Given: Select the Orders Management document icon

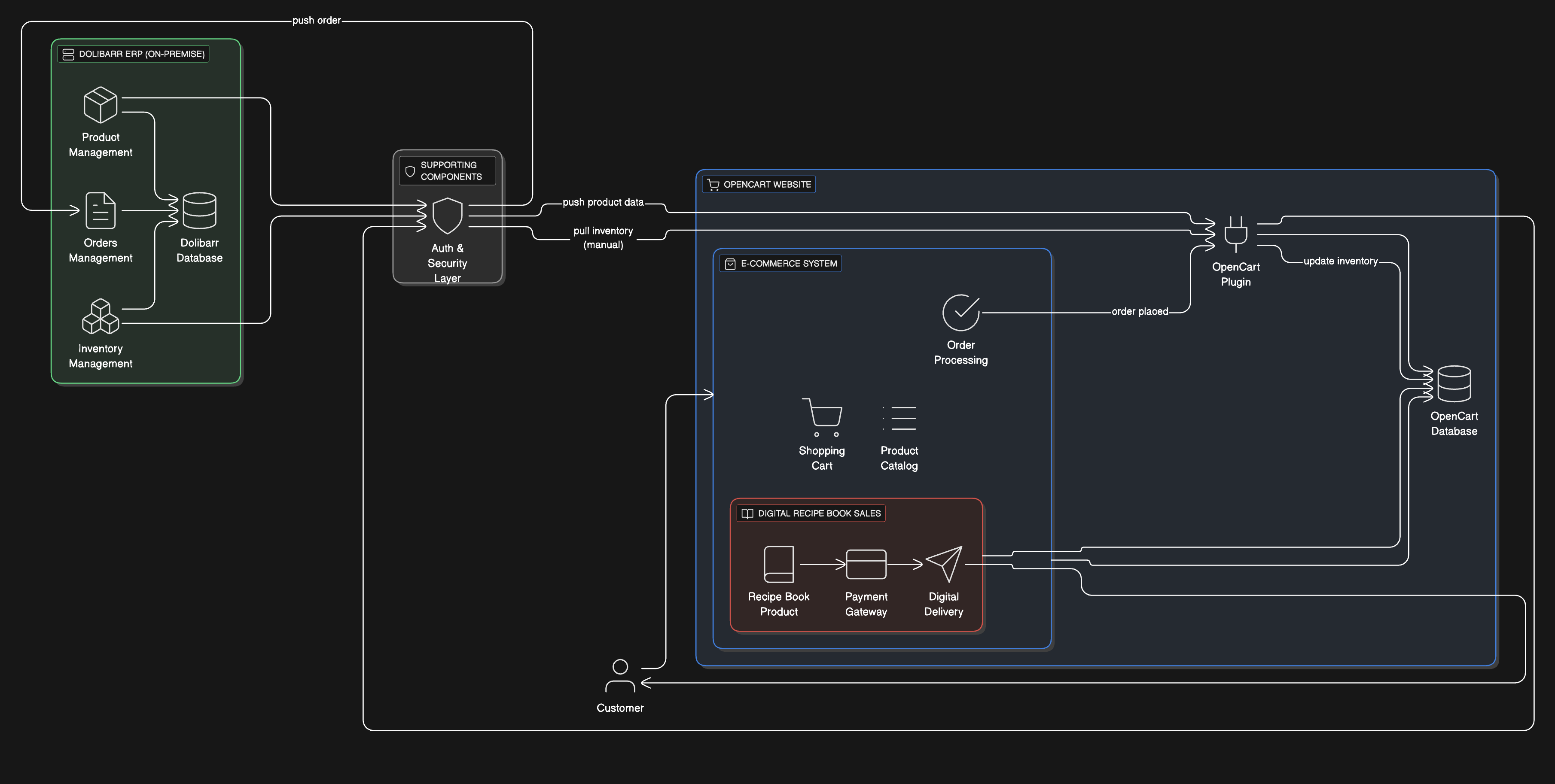Looking at the screenshot, I should click(100, 211).
